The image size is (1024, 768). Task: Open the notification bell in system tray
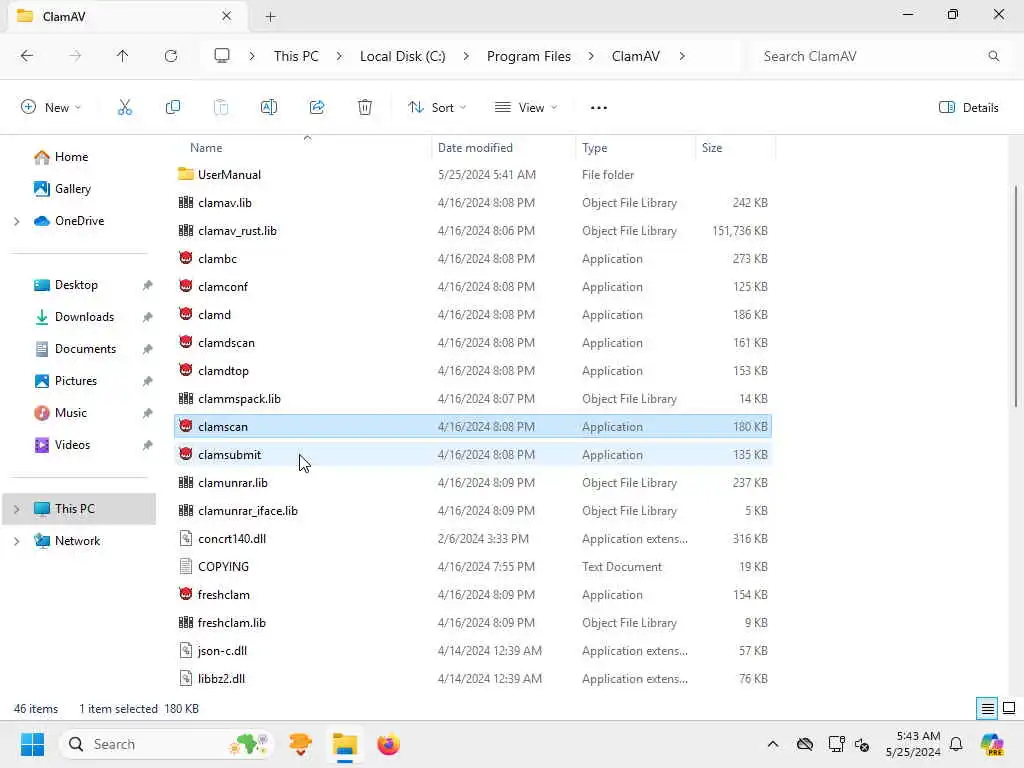(x=956, y=744)
